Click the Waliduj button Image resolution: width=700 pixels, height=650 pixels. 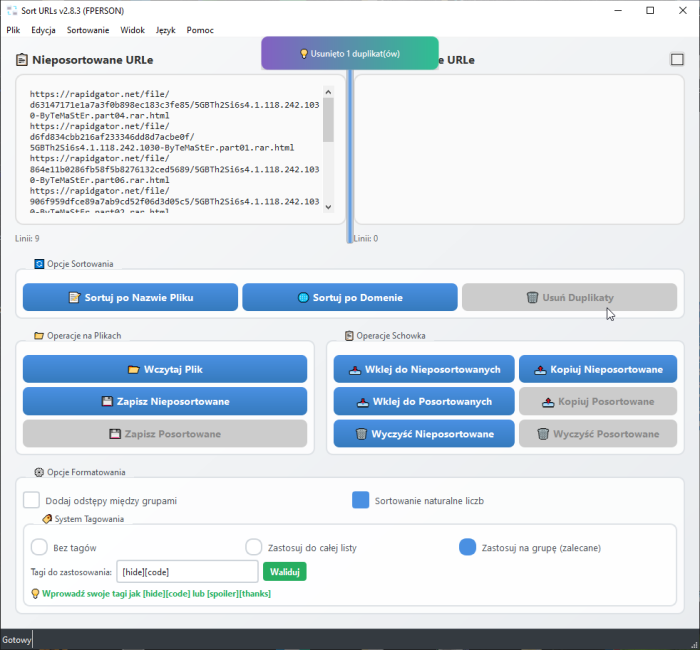click(x=284, y=571)
